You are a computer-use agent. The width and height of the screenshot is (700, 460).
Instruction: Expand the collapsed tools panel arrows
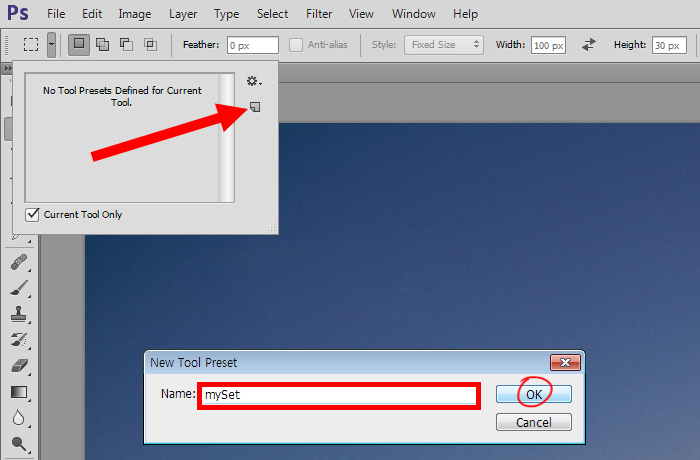point(8,68)
